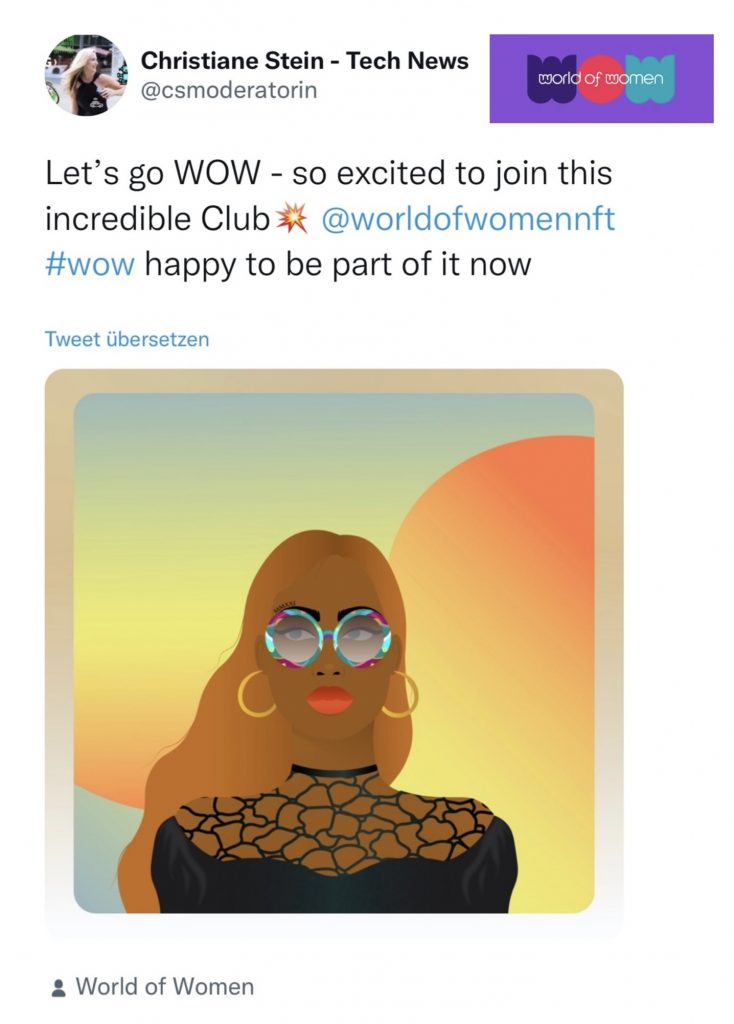This screenshot has width=734, height=1024.
Task: Open Christiane Stein's profile avatar
Action: 86,76
